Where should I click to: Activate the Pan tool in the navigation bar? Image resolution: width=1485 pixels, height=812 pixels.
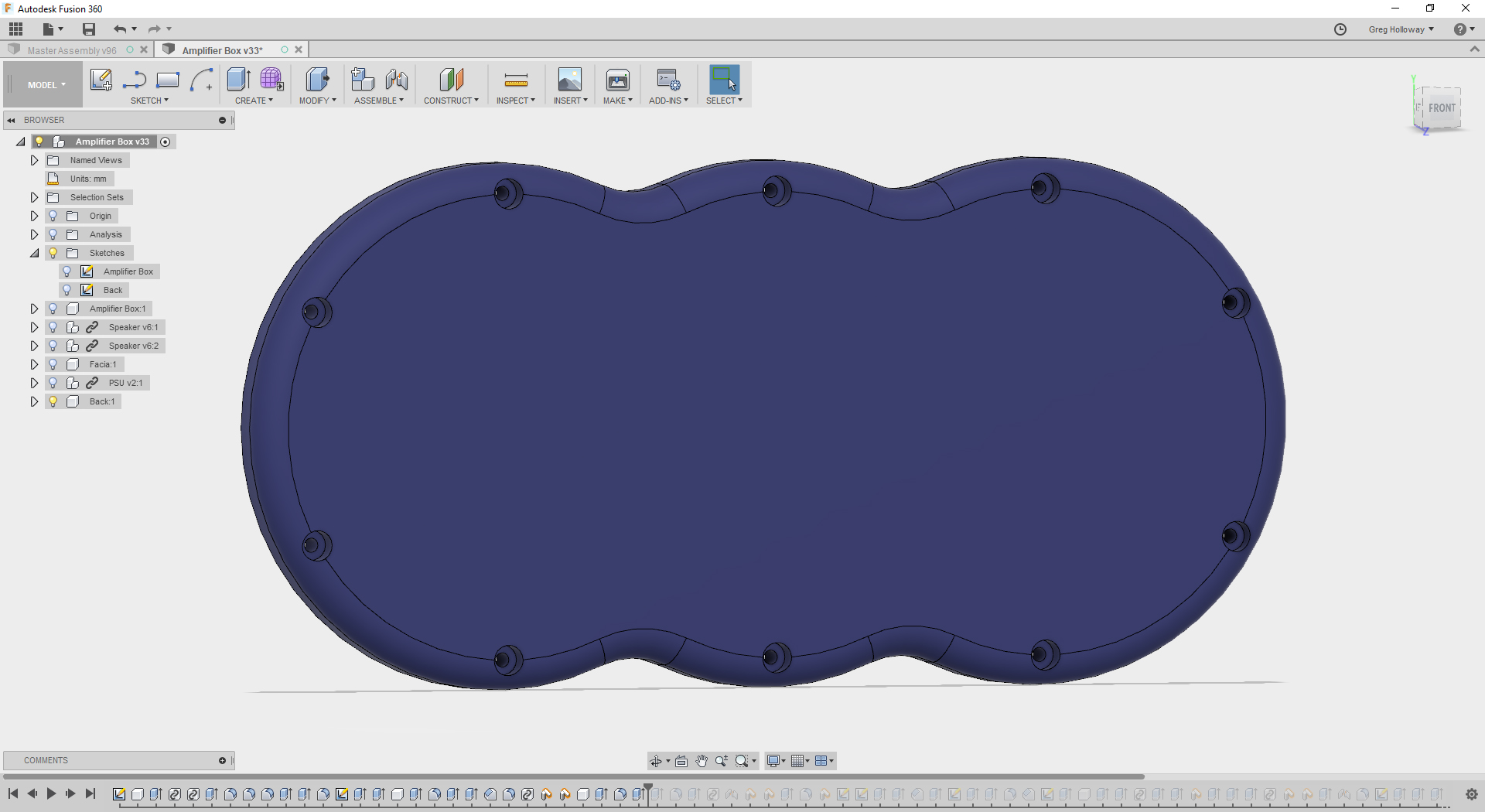click(702, 761)
